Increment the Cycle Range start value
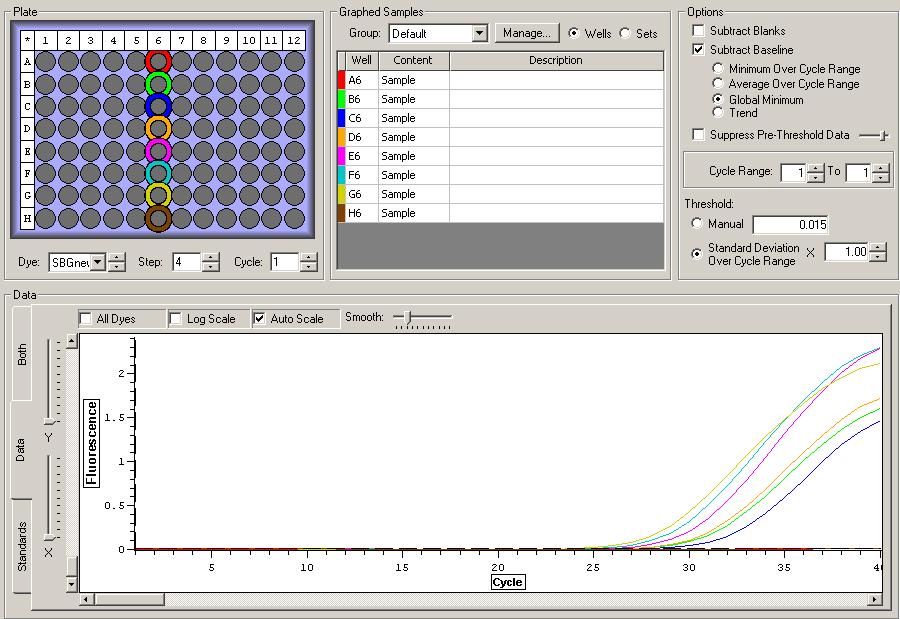Viewport: 900px width, 619px height. [x=816, y=168]
